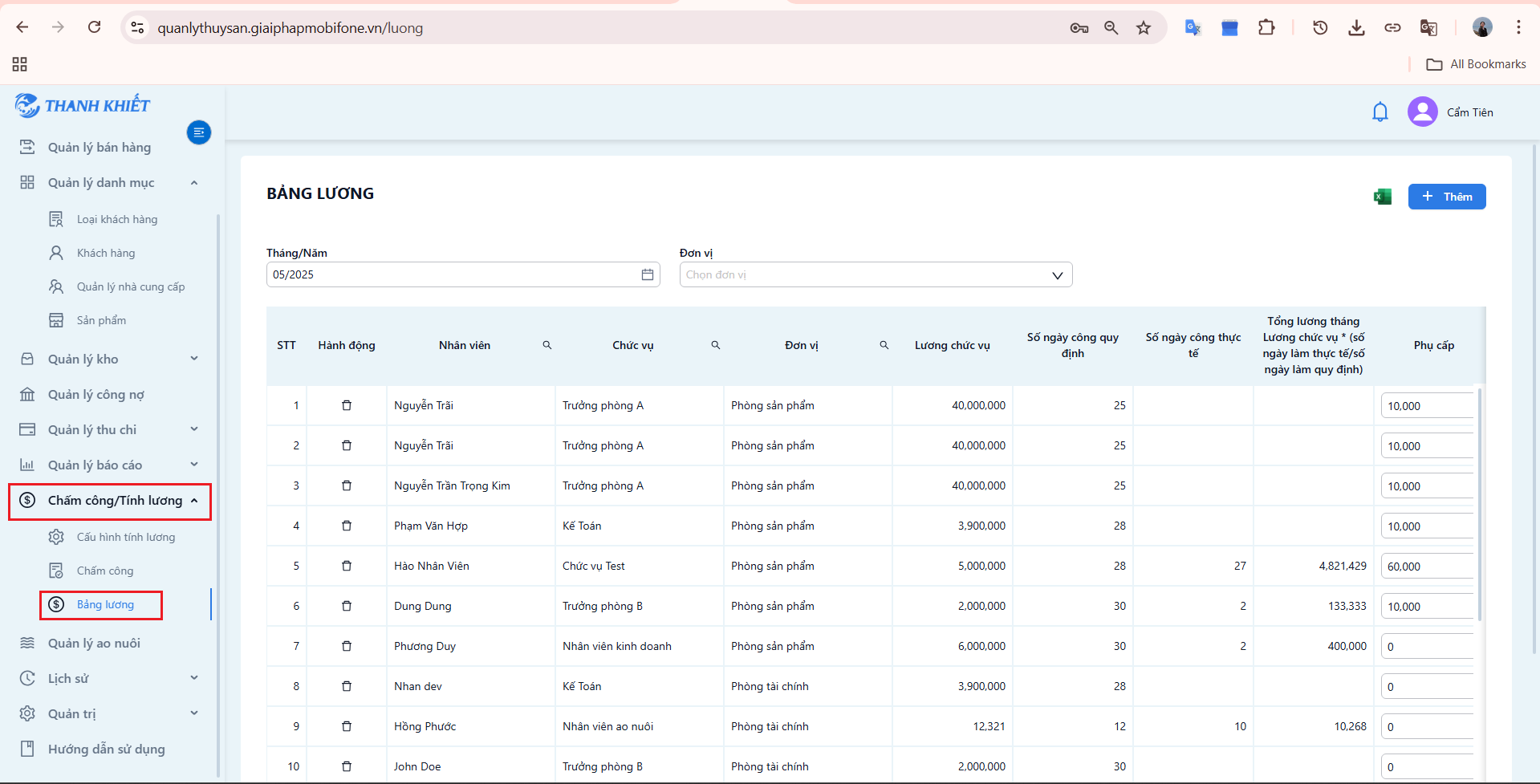Viewport: 1540px width, 784px height.
Task: Open Loại khách hàng in the sidebar
Action: (117, 220)
